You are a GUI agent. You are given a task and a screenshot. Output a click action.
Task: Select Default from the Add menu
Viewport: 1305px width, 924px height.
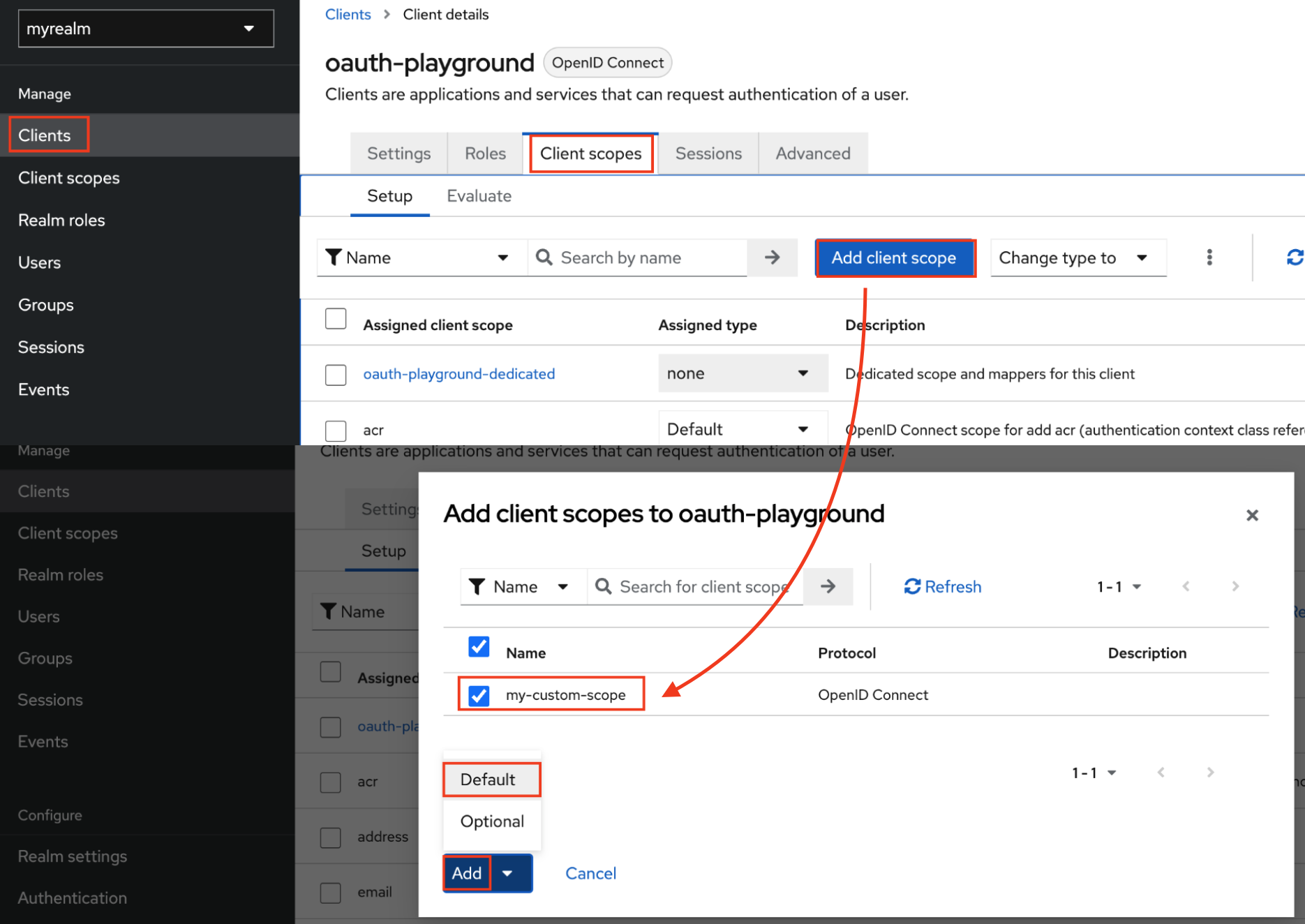click(x=492, y=780)
